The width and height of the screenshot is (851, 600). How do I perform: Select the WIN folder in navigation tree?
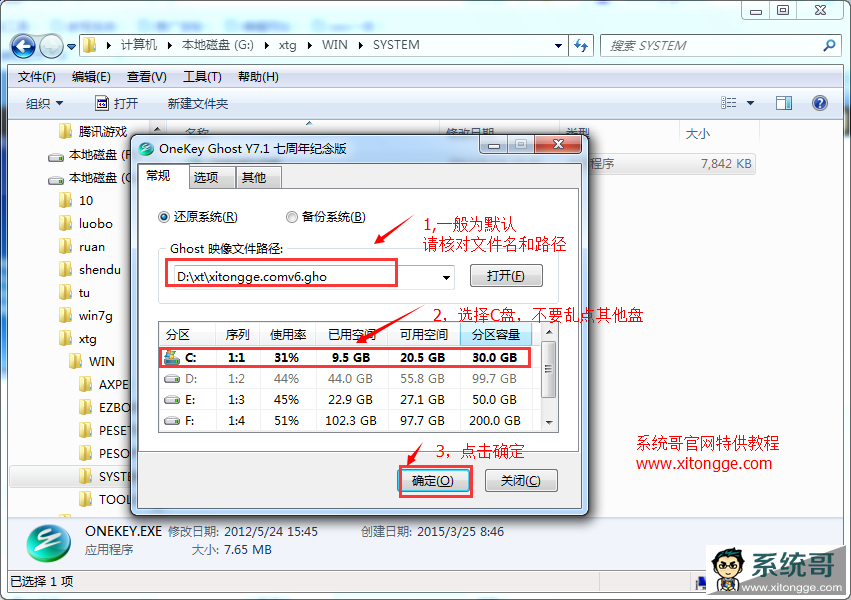(x=92, y=362)
